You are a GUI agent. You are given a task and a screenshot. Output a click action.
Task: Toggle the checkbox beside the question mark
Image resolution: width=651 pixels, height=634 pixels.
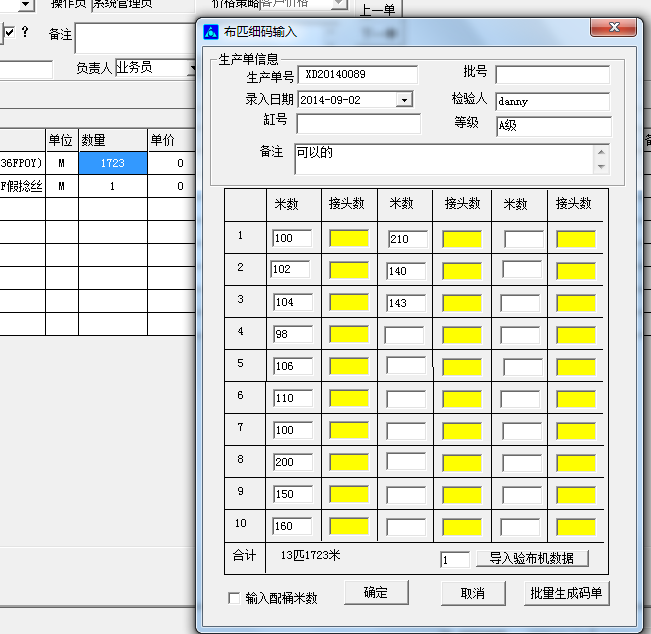click(x=10, y=32)
